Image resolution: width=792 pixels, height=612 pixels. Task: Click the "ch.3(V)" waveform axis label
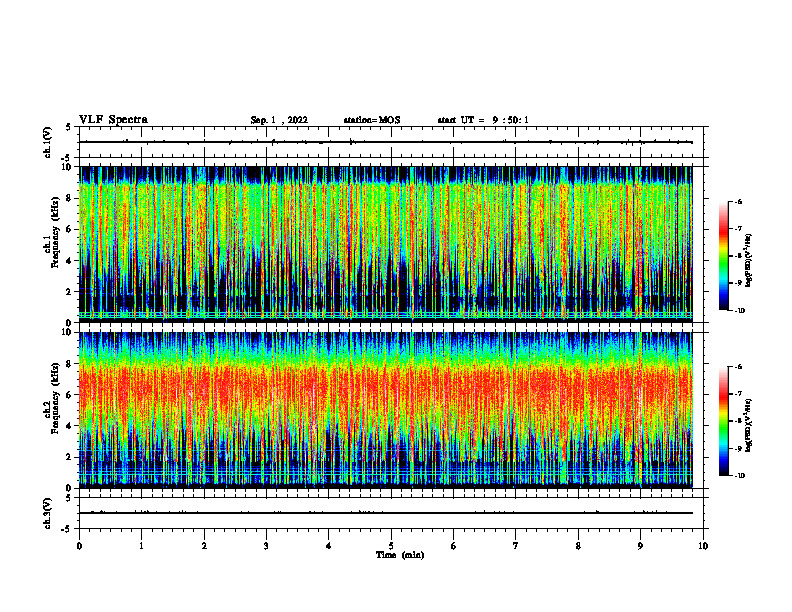point(48,513)
